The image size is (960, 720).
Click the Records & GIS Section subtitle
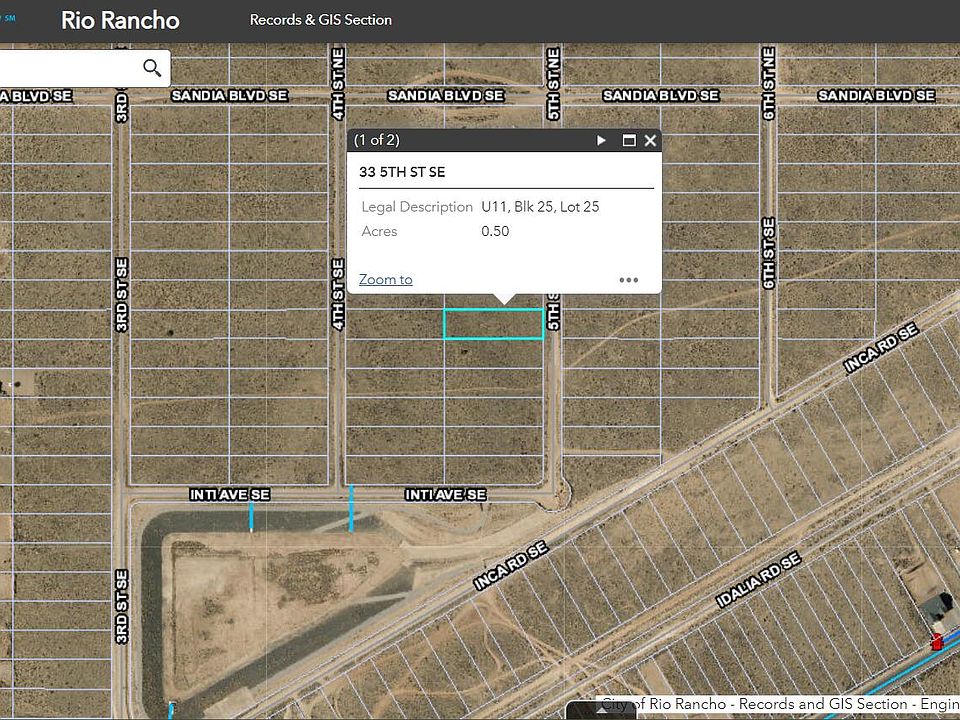point(320,20)
